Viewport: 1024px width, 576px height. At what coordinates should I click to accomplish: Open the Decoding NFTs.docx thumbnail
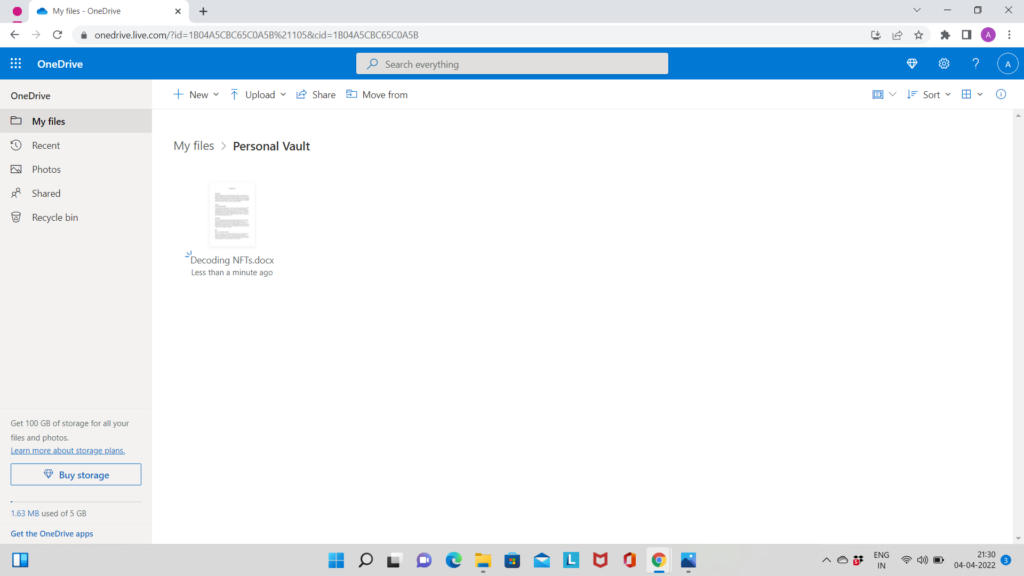point(231,213)
